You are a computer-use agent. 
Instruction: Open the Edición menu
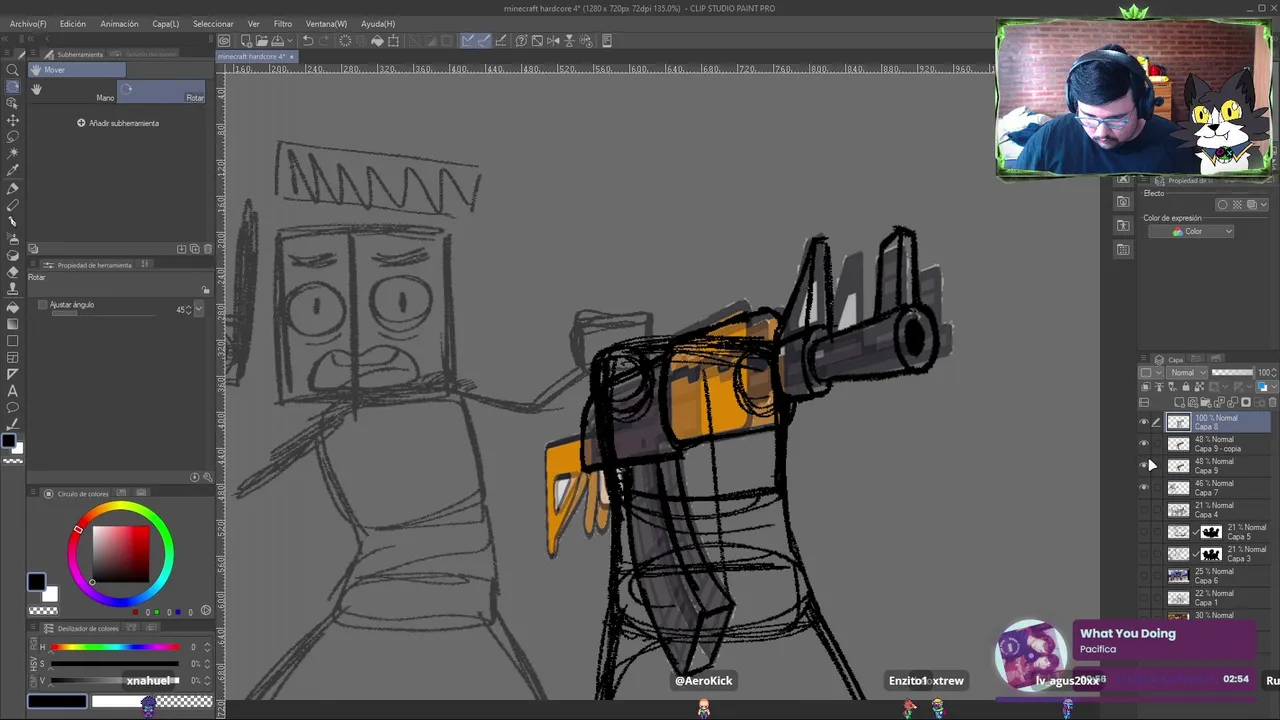point(72,23)
